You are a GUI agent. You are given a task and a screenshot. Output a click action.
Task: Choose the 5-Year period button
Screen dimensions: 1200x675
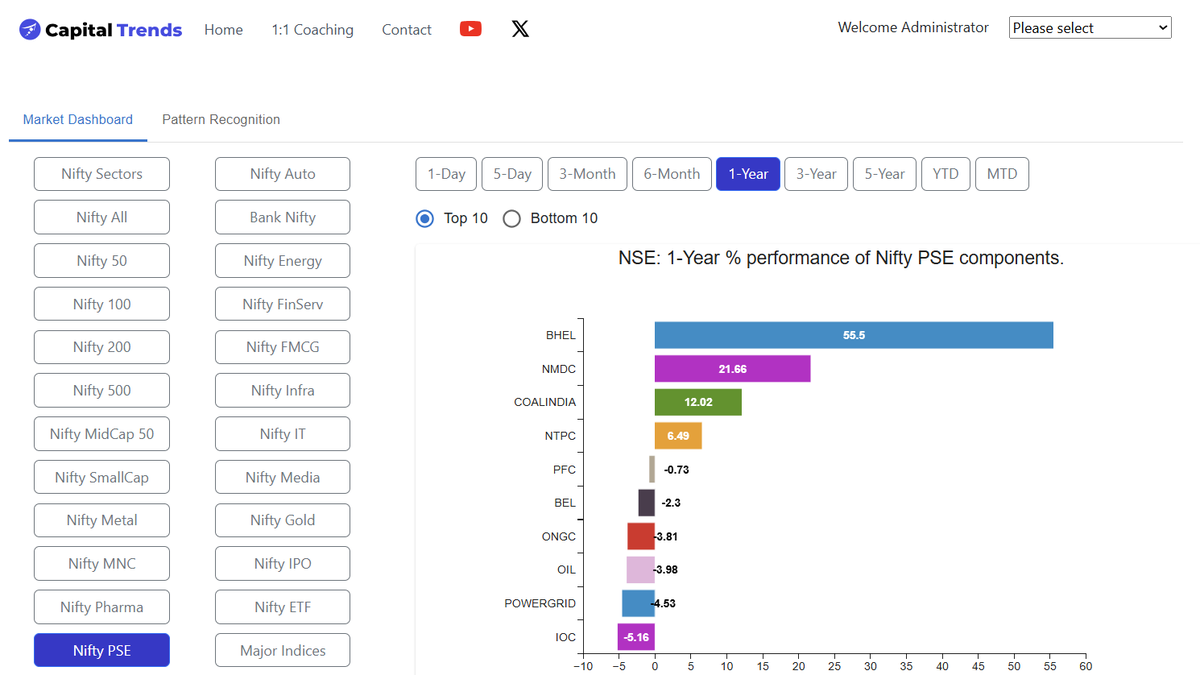[x=884, y=174]
